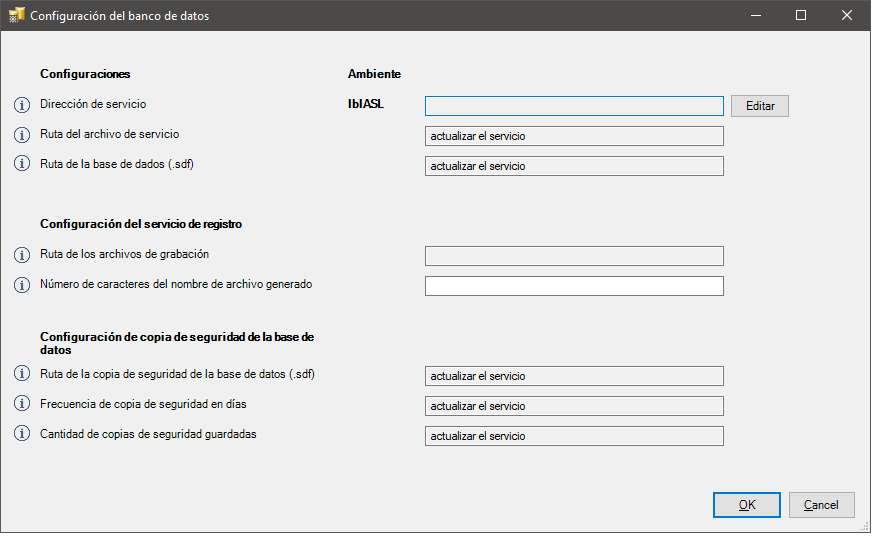Click the Número de caracteres del nombre label
The image size is (884, 543).
point(176,284)
